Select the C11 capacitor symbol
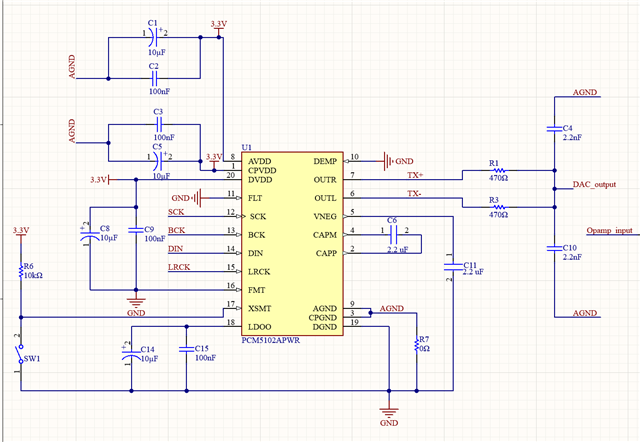The width and height of the screenshot is (640, 442). click(x=453, y=267)
